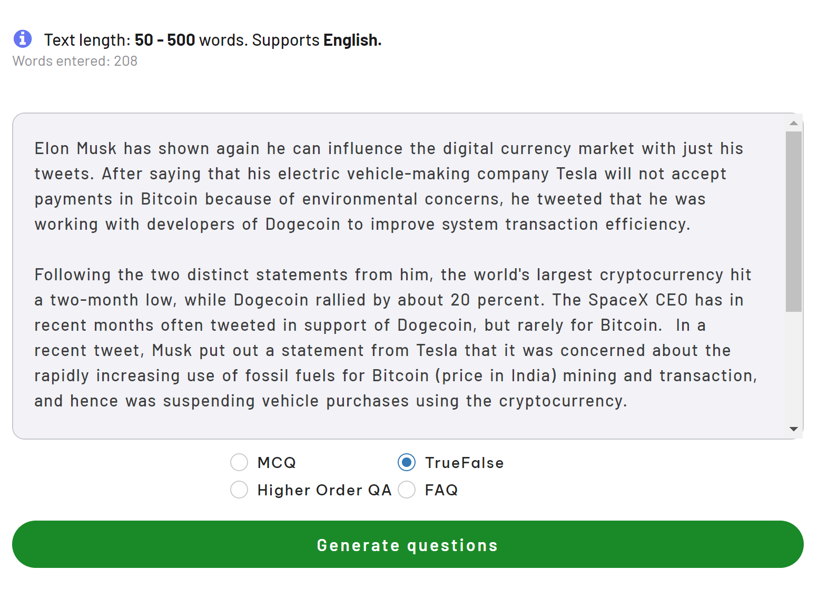Click the Higher Order QA label
The height and width of the screenshot is (590, 828).
click(324, 490)
